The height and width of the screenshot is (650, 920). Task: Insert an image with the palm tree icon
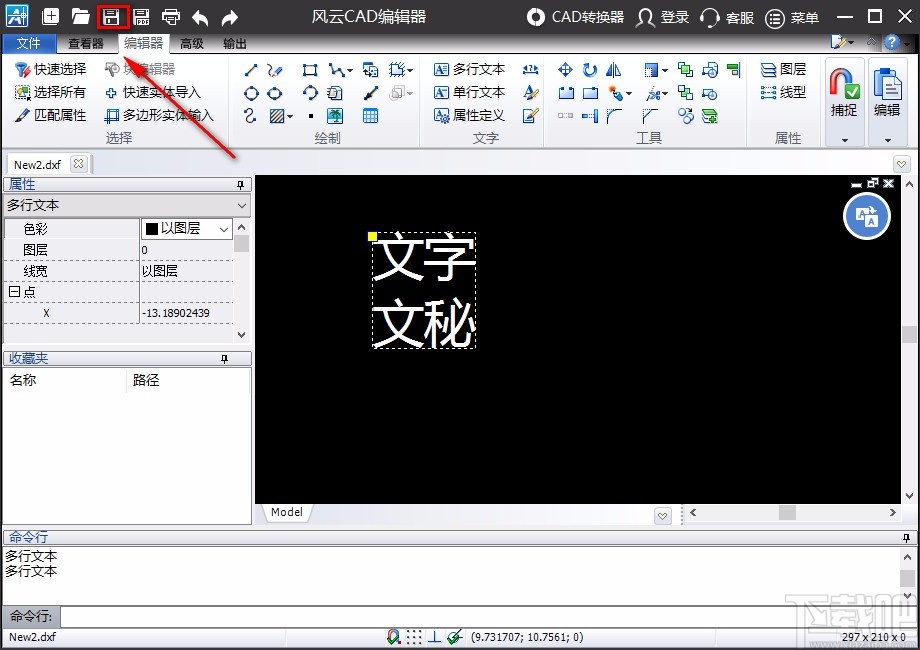(x=335, y=116)
